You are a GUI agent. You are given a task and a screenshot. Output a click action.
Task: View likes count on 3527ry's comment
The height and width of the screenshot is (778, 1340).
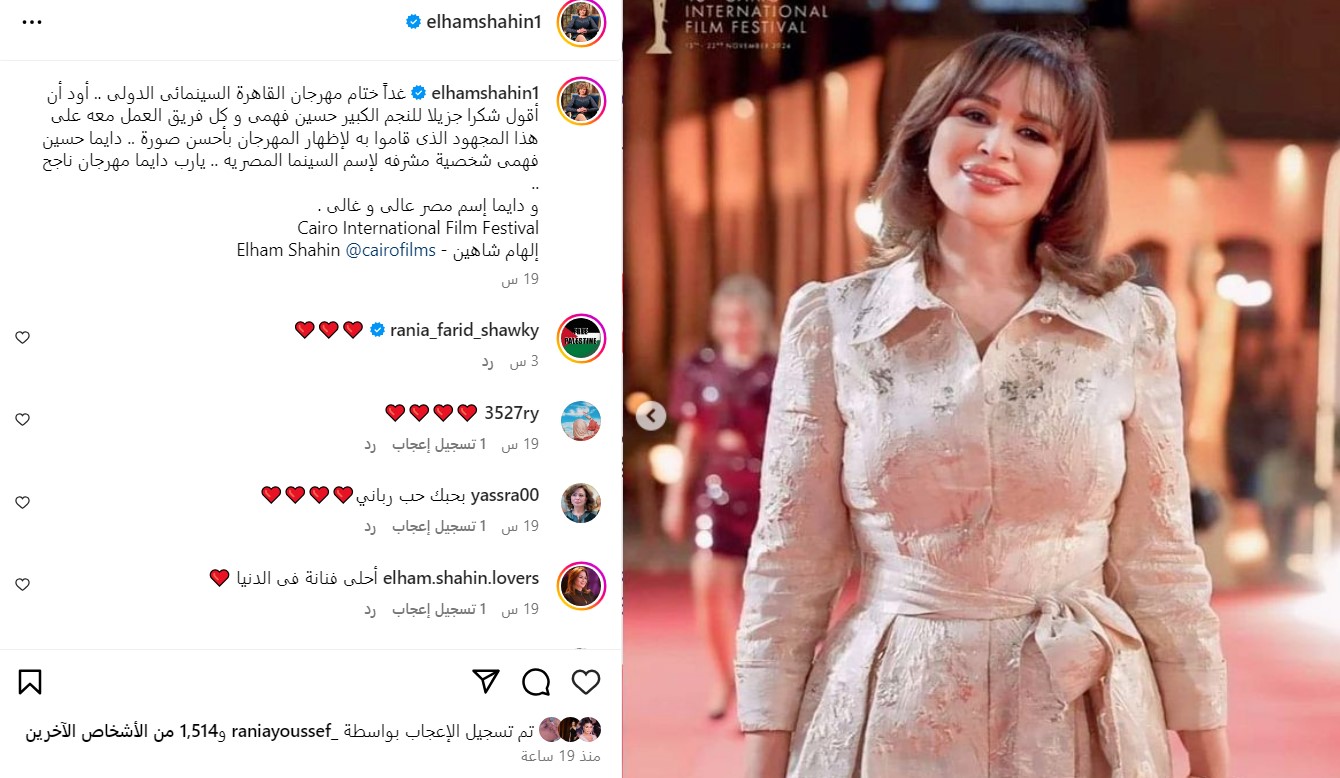(438, 444)
